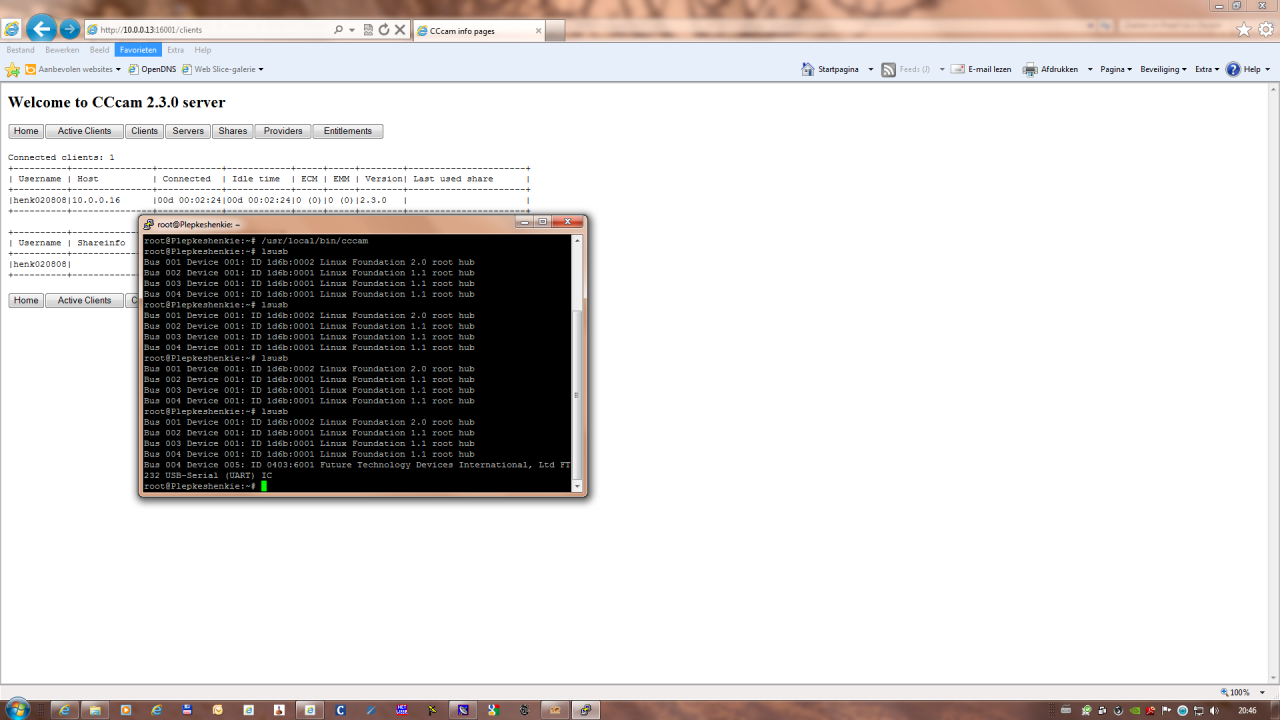The image size is (1280, 720).
Task: Reload the page with the Refresh icon
Action: 384,30
